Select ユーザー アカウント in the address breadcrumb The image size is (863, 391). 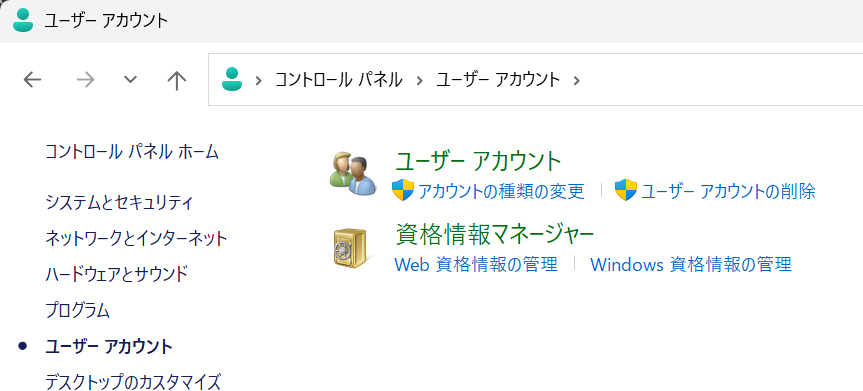[498, 80]
